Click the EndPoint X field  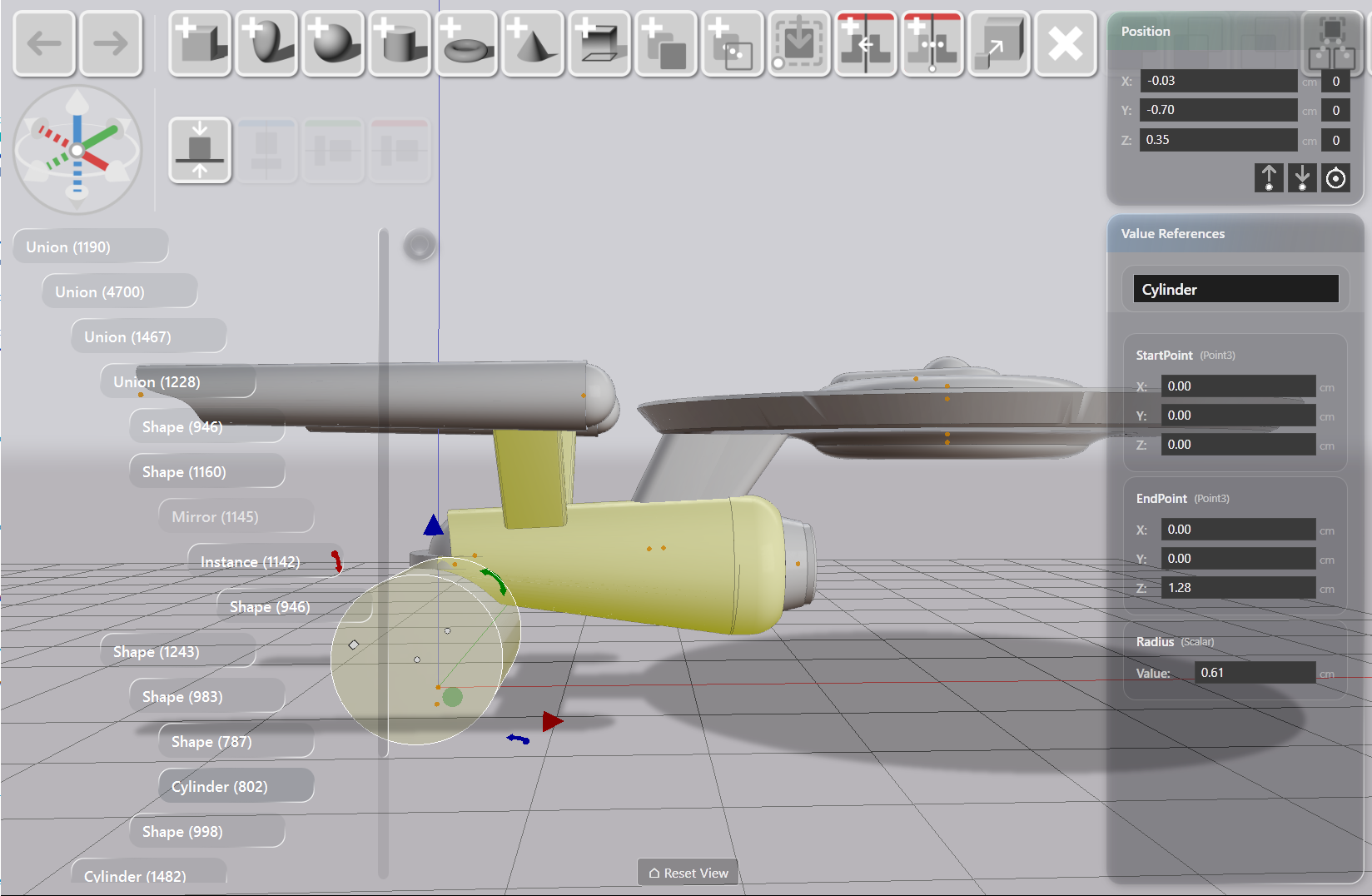click(1238, 530)
